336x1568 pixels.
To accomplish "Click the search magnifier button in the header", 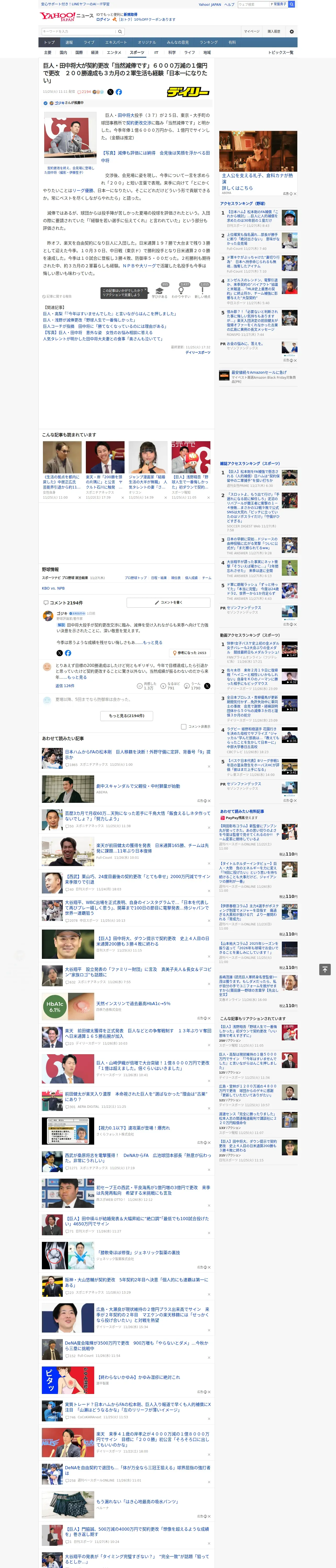I will pyautogui.click(x=121, y=31).
